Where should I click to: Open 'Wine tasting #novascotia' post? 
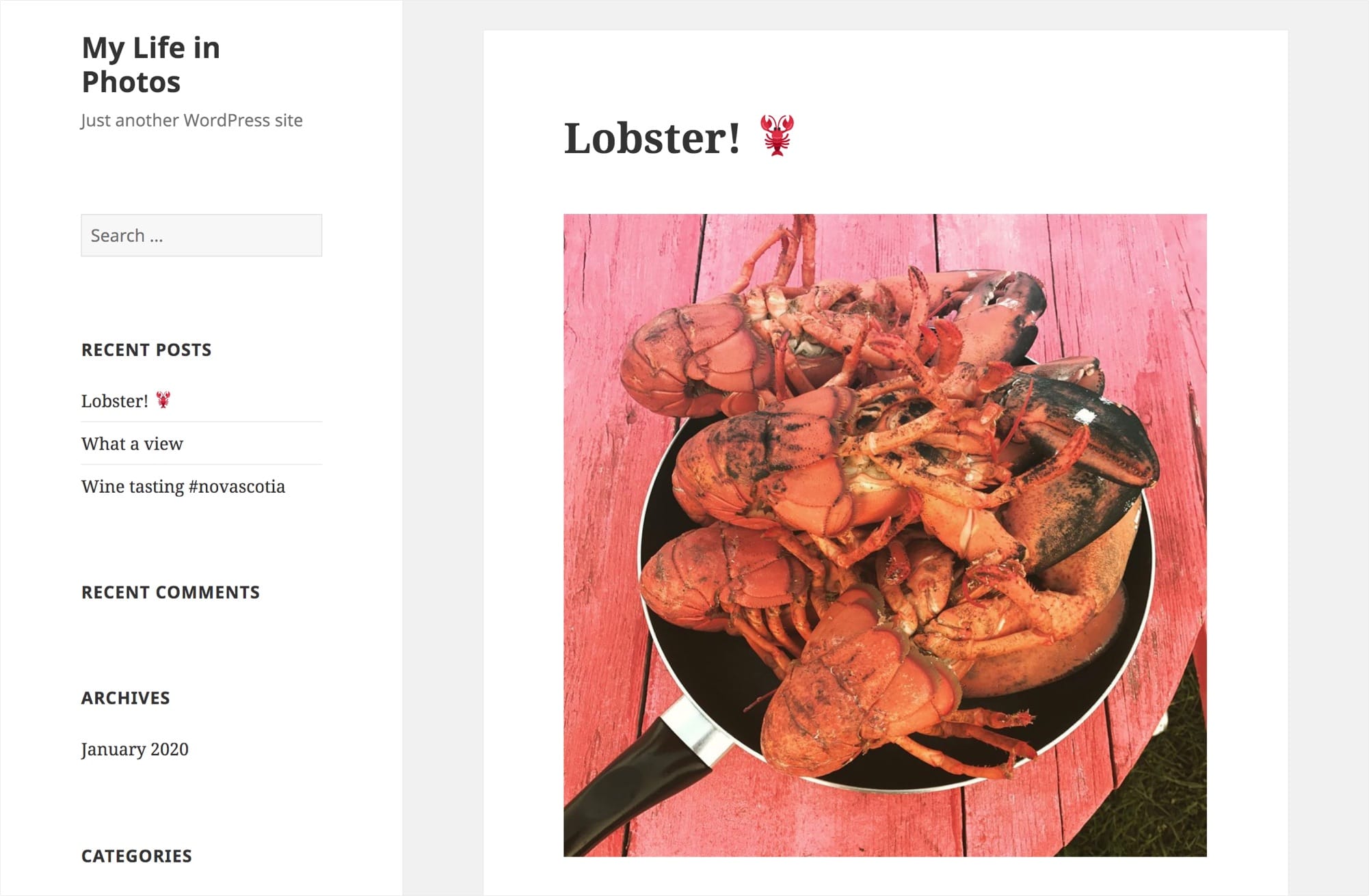[x=183, y=486]
